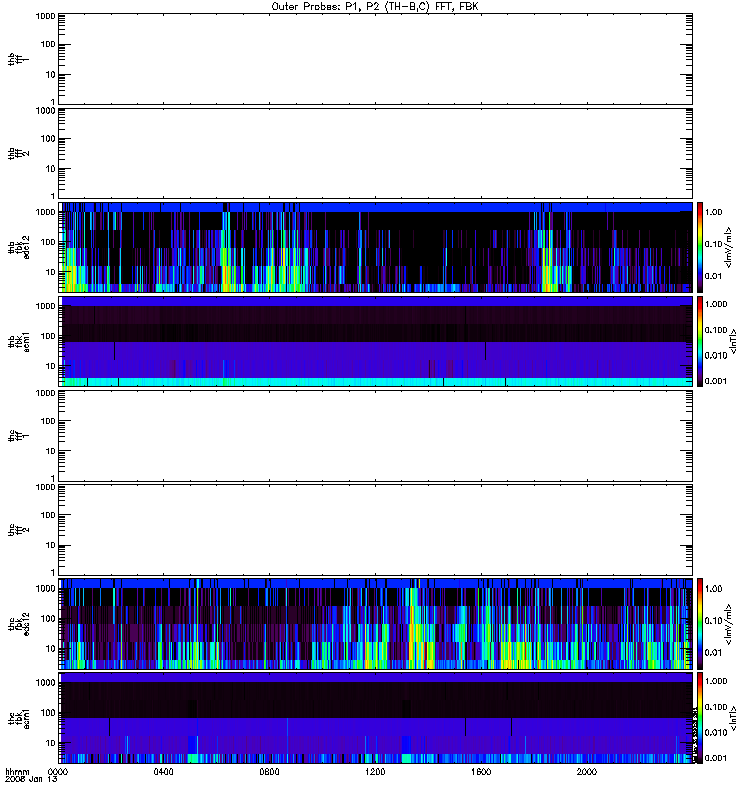The image size is (750, 800).
Task: Click the thb fbk scm1 color bar
Action: (700, 341)
